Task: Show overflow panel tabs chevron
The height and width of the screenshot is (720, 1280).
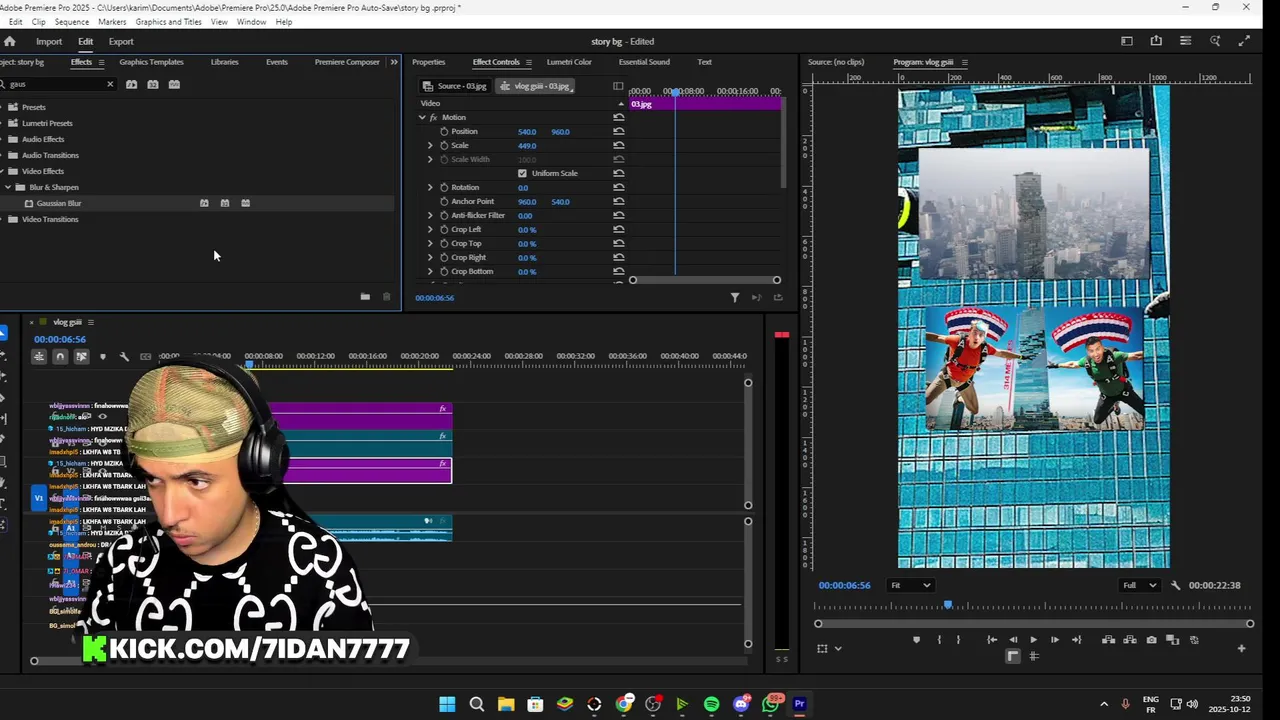Action: click(x=394, y=62)
